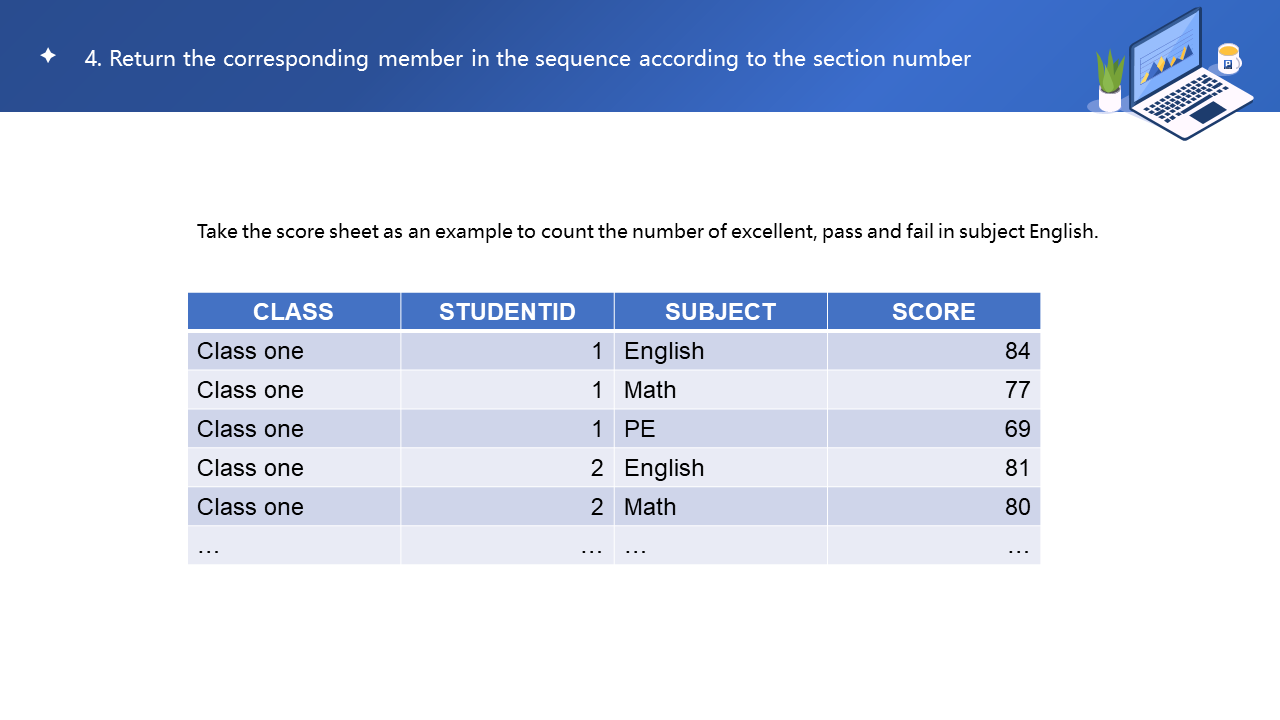
Task: Click the slide title about sequence members
Action: tap(527, 59)
